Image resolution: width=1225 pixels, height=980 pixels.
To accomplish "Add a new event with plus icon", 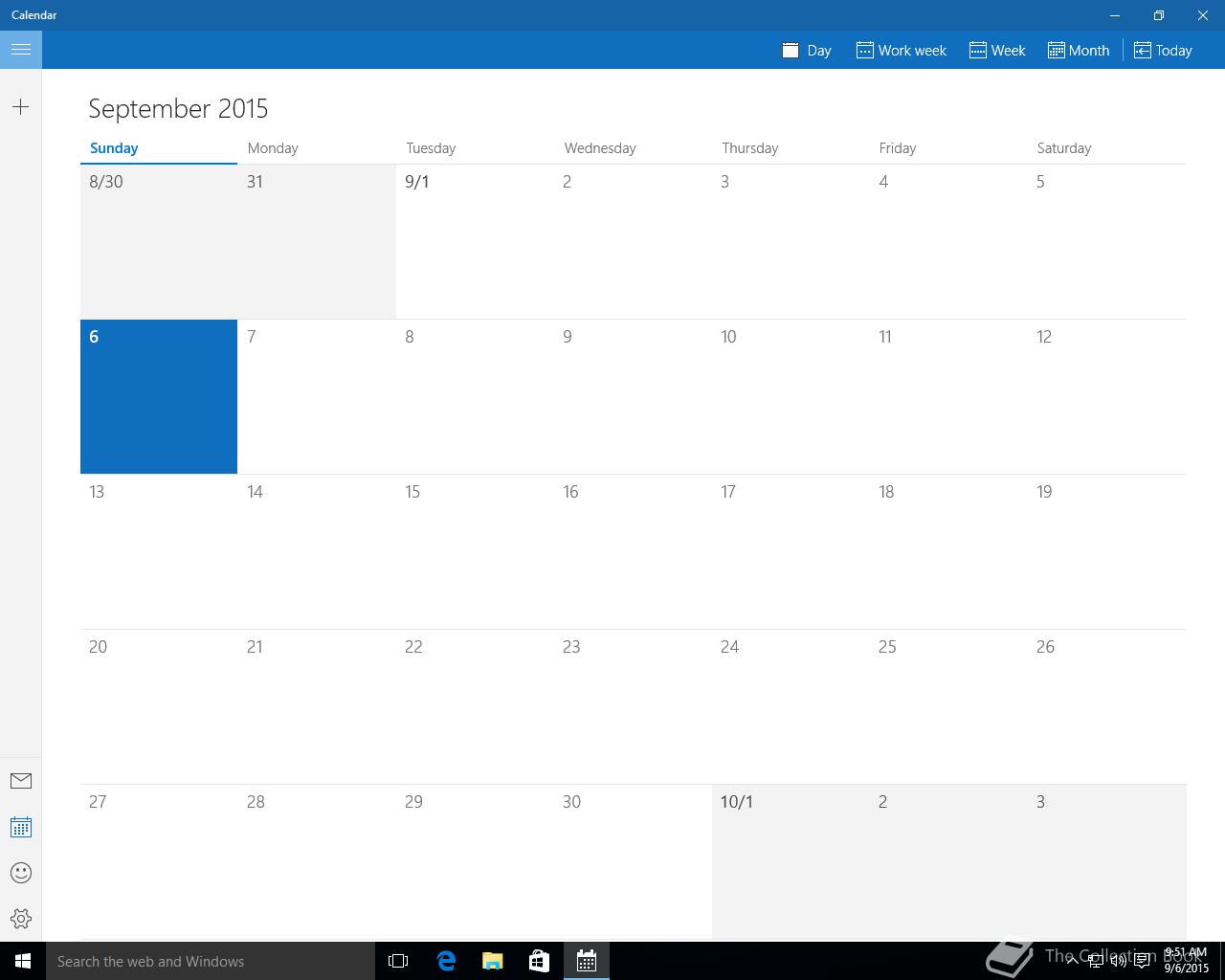I will [21, 107].
